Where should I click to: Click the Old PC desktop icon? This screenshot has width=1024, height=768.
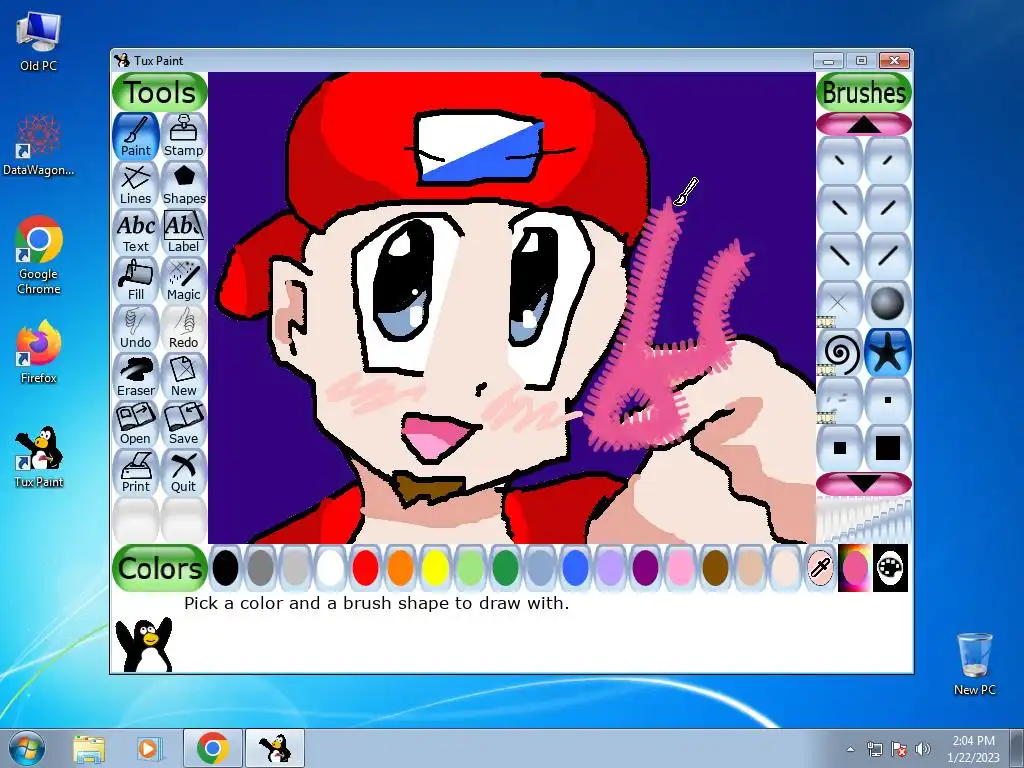[39, 41]
